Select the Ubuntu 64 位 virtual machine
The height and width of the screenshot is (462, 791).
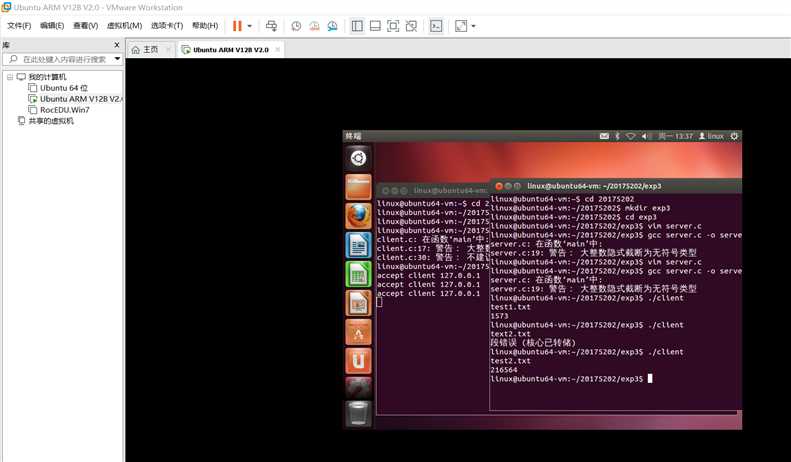pyautogui.click(x=64, y=88)
